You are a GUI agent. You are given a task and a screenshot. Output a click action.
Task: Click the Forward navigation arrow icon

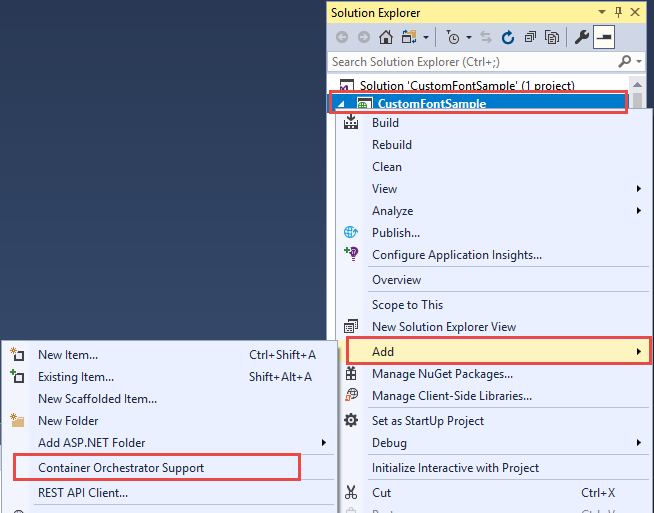364,38
